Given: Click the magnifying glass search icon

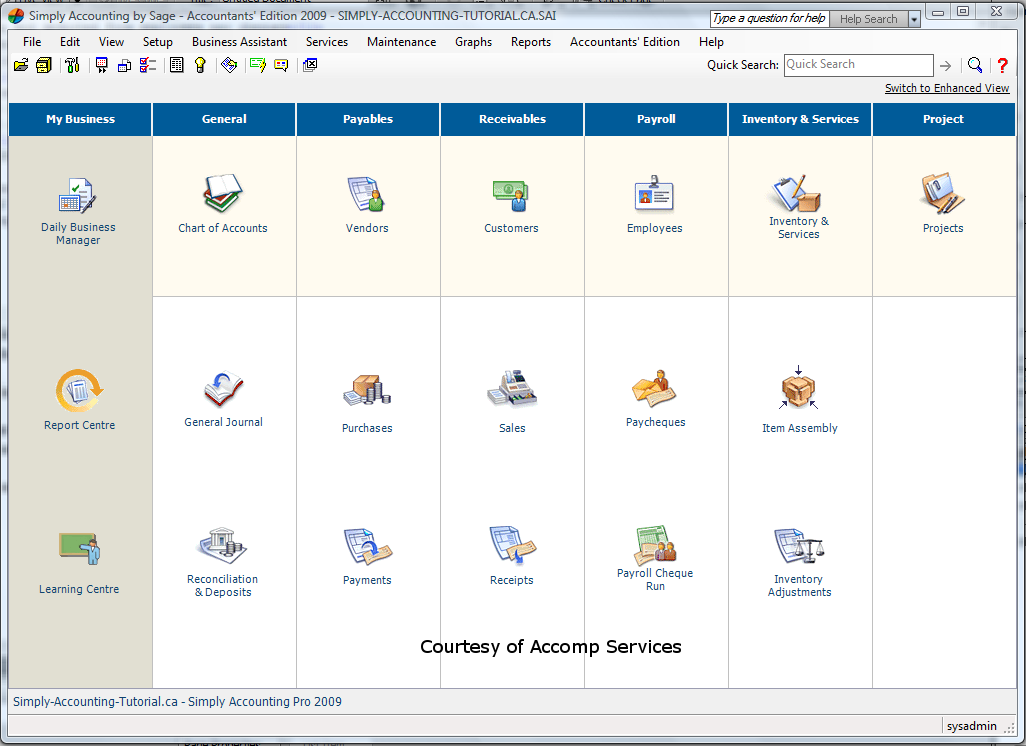Looking at the screenshot, I should coord(975,65).
